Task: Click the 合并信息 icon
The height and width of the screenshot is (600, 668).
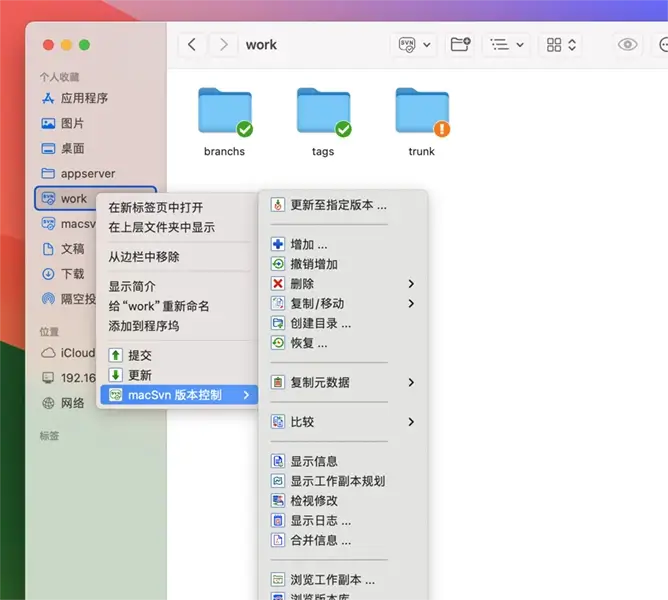Action: point(278,540)
